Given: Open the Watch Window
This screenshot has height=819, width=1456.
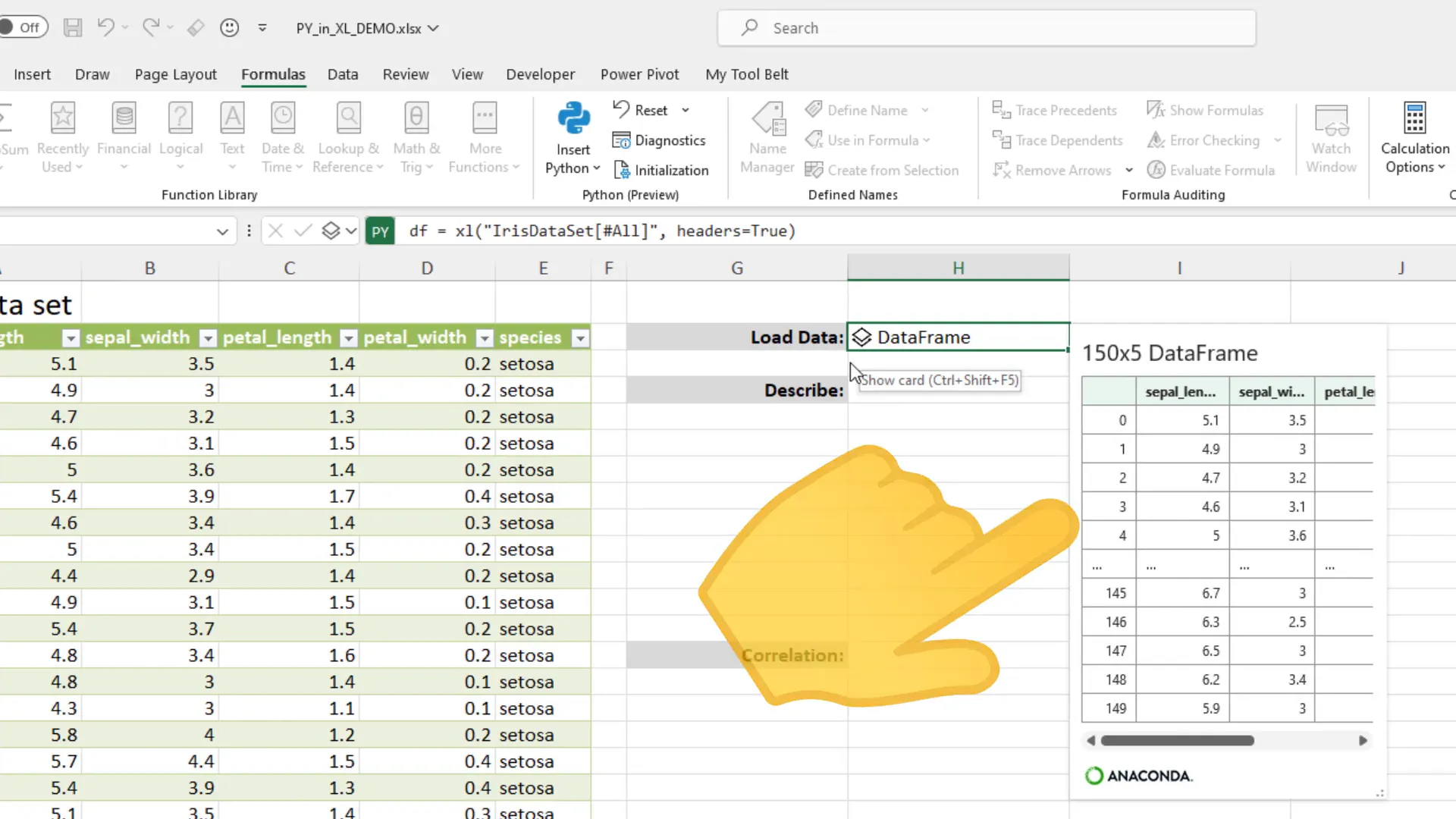Looking at the screenshot, I should pos(1331,136).
